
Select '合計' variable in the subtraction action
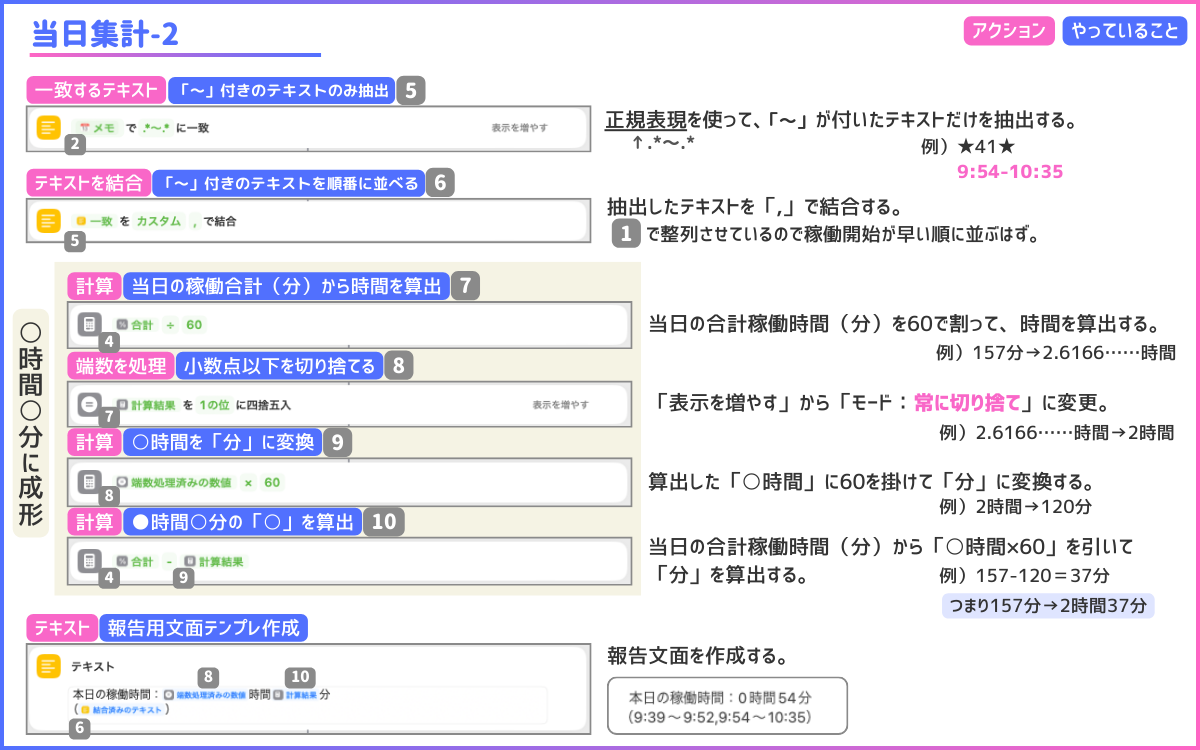pyautogui.click(x=134, y=561)
